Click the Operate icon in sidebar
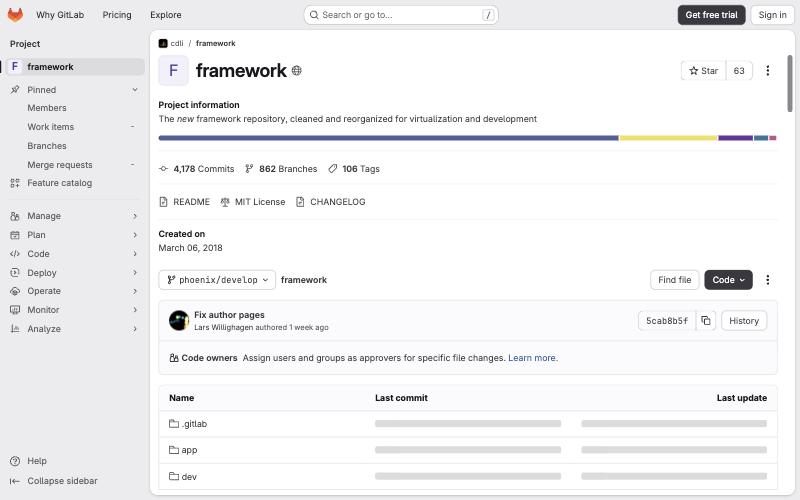 (x=15, y=291)
